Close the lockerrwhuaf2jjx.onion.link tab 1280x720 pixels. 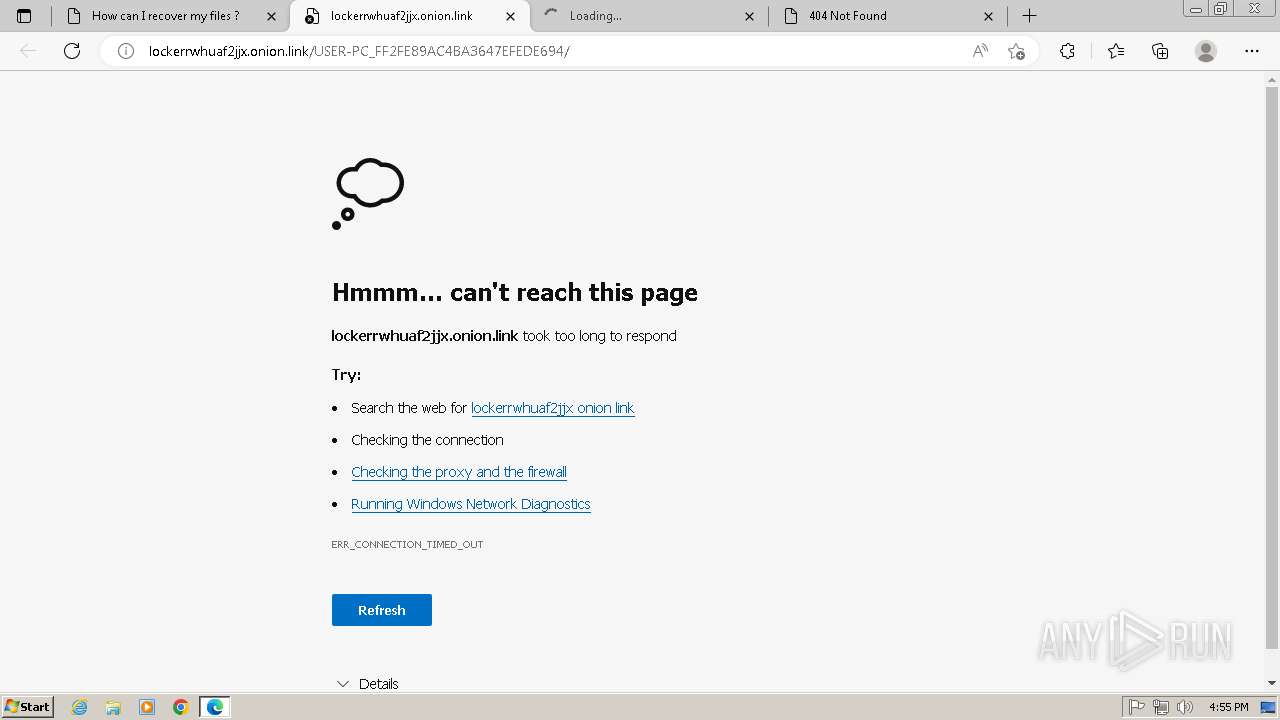pyautogui.click(x=510, y=16)
